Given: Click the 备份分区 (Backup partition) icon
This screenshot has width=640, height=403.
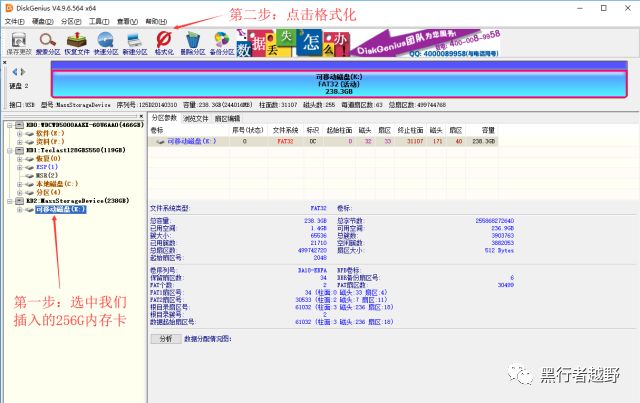Looking at the screenshot, I should (x=222, y=41).
